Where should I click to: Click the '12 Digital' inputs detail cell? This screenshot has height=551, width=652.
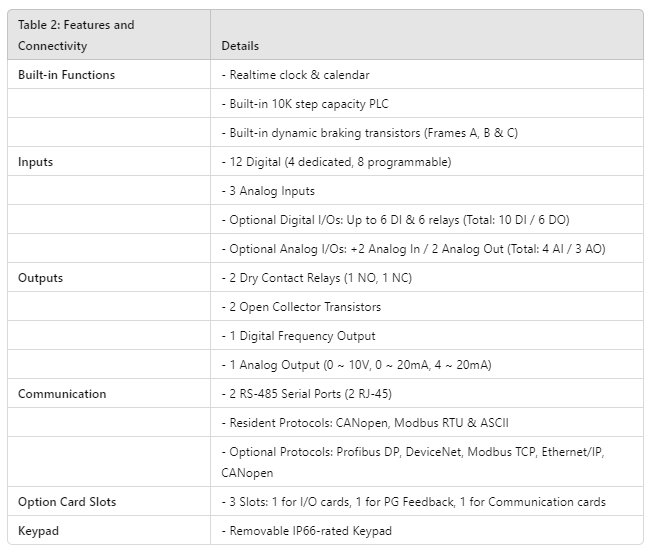click(x=336, y=162)
